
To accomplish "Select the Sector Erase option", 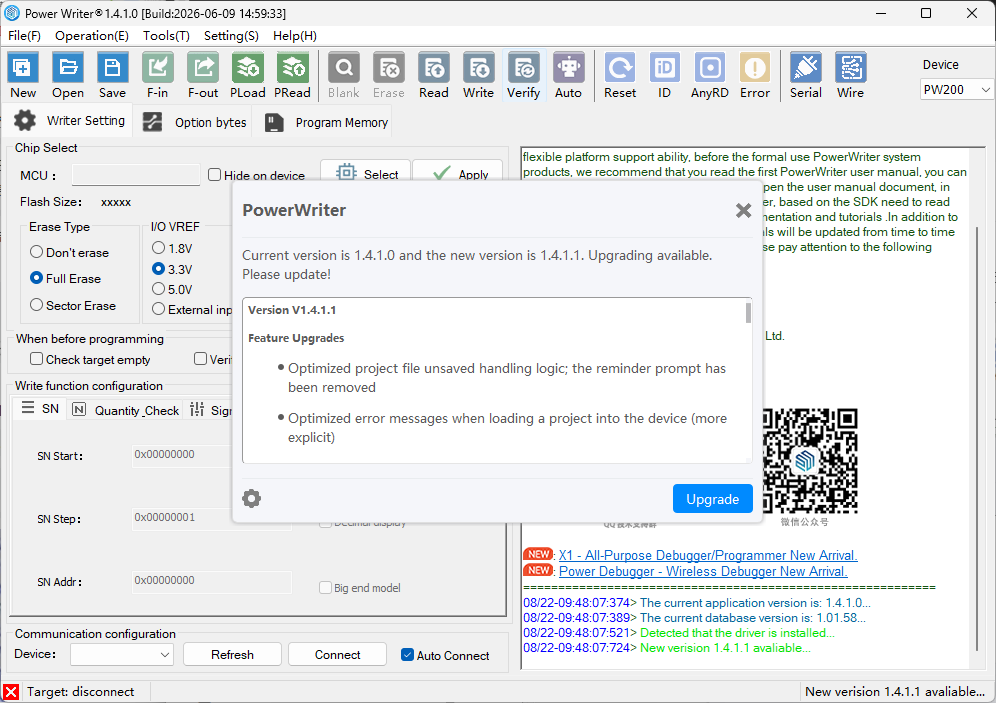I will point(37,305).
